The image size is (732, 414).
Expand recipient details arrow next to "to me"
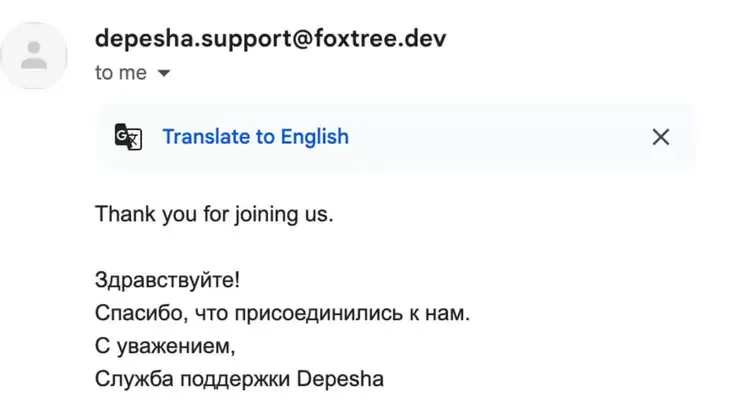tap(163, 73)
